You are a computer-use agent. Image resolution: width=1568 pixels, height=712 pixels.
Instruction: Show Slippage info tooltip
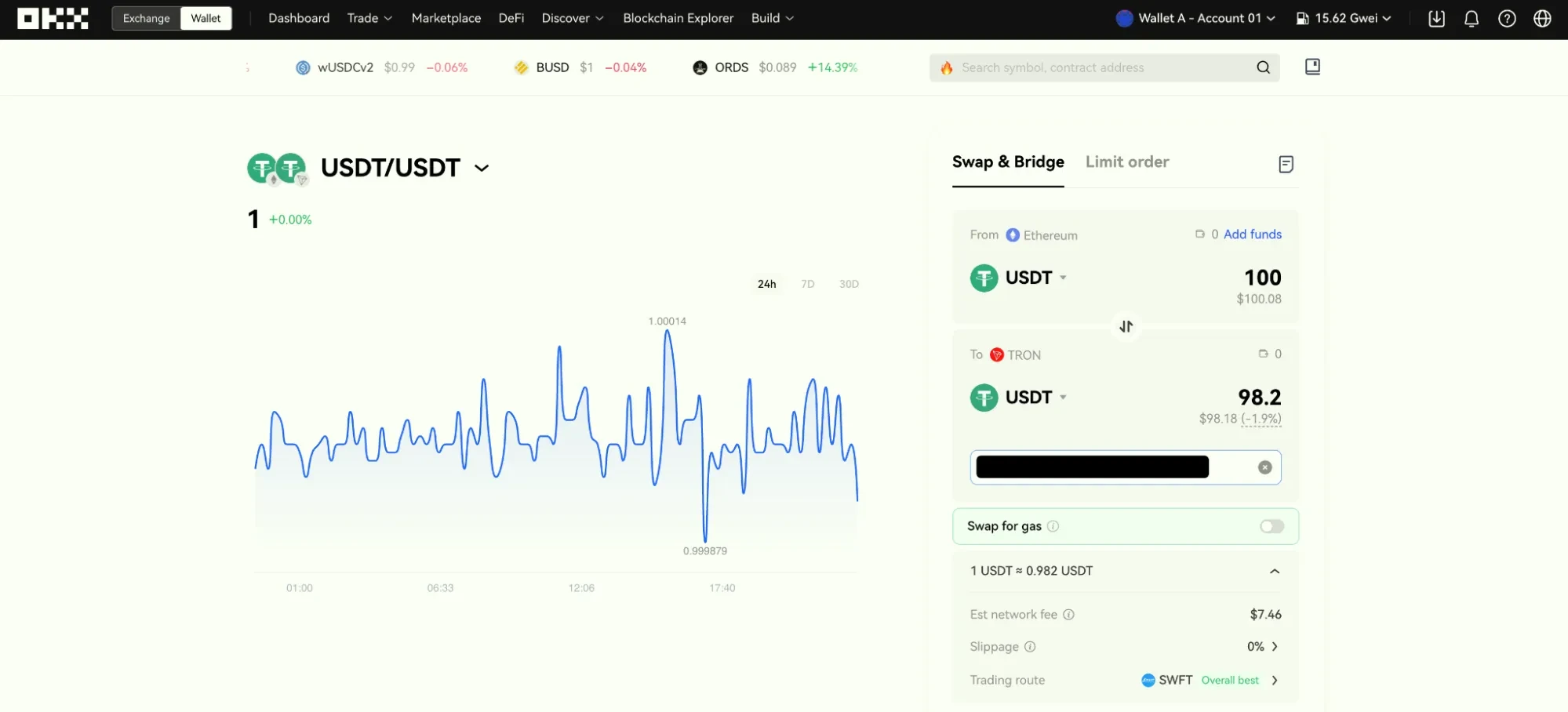(x=1030, y=647)
